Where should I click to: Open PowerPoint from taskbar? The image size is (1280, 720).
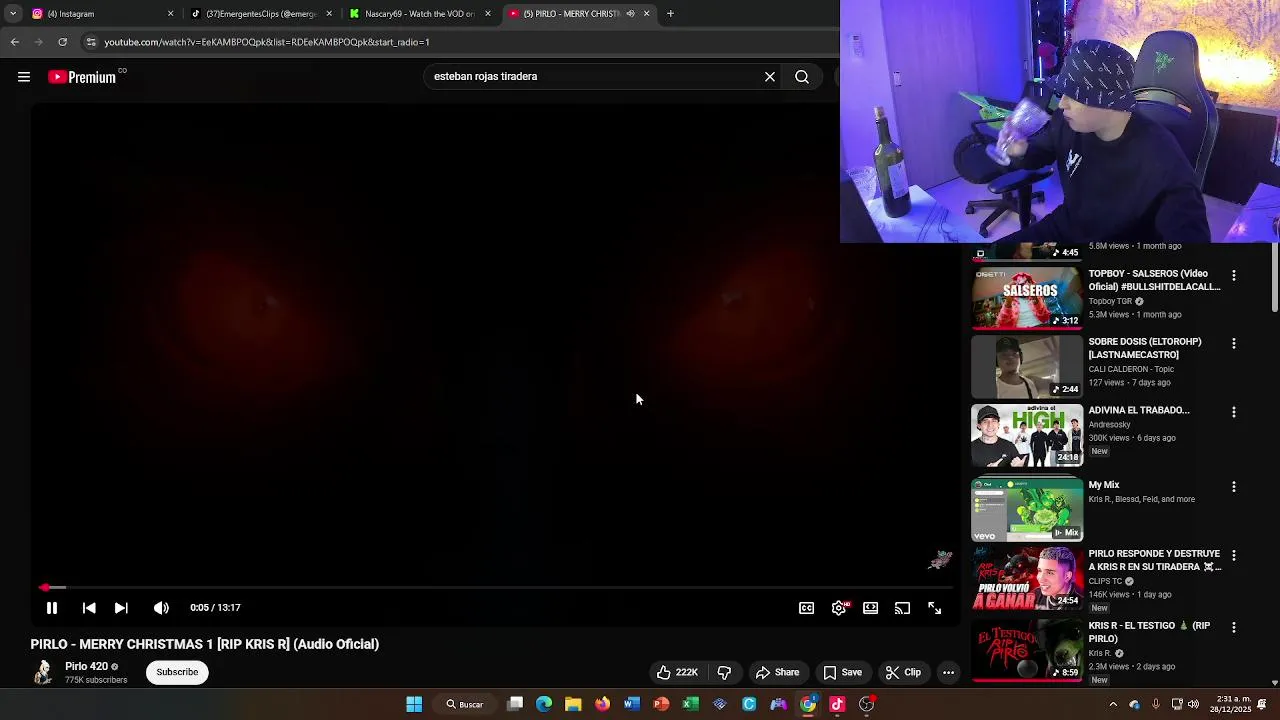click(661, 704)
